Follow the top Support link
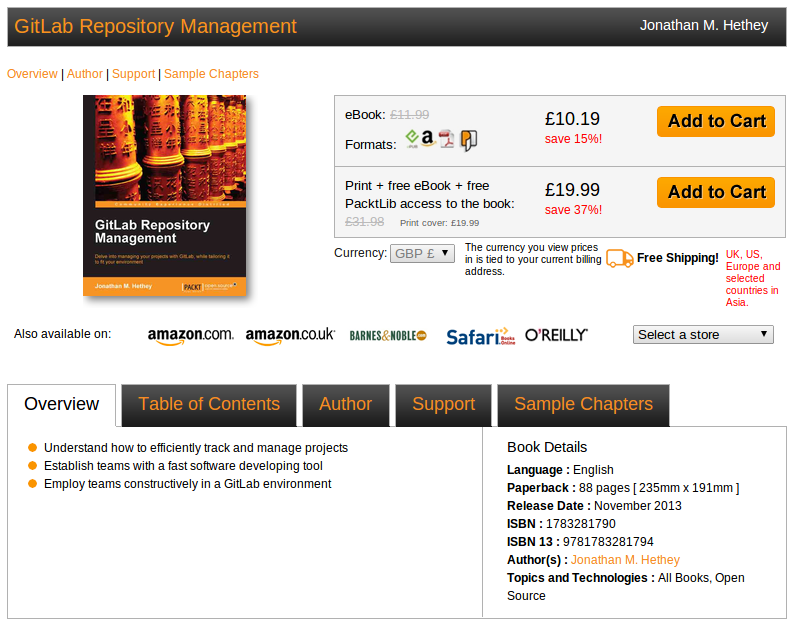This screenshot has width=792, height=627. click(x=133, y=74)
